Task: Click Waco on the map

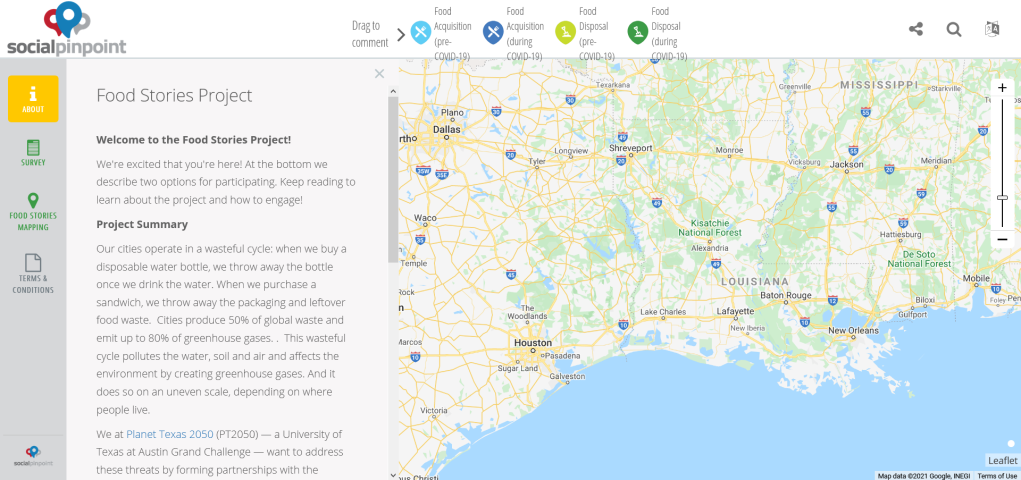Action: [x=425, y=218]
